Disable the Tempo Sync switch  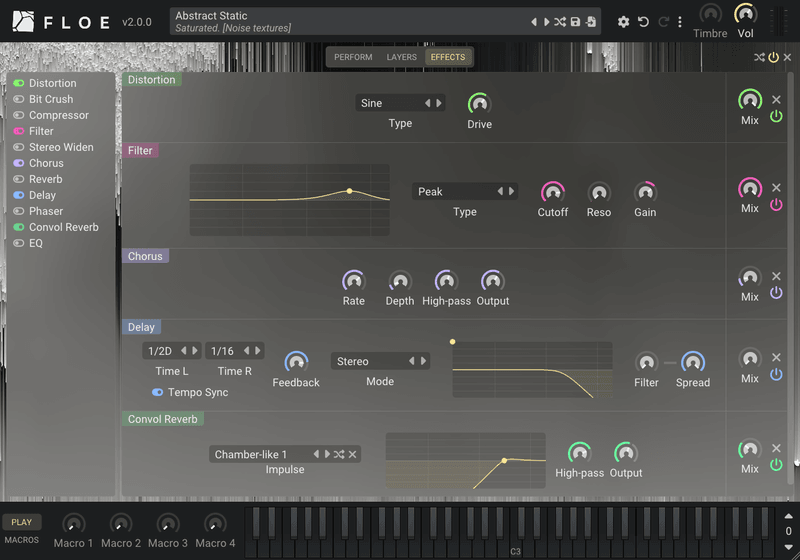(158, 392)
